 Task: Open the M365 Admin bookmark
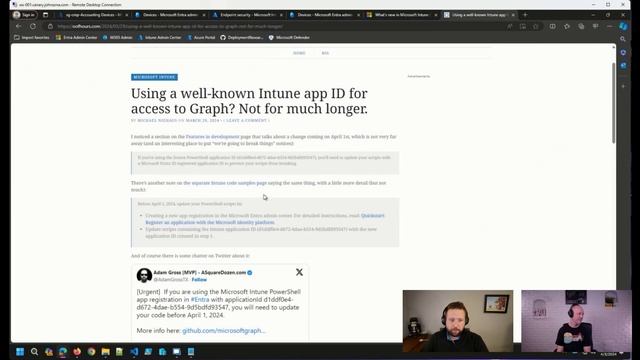(x=117, y=38)
